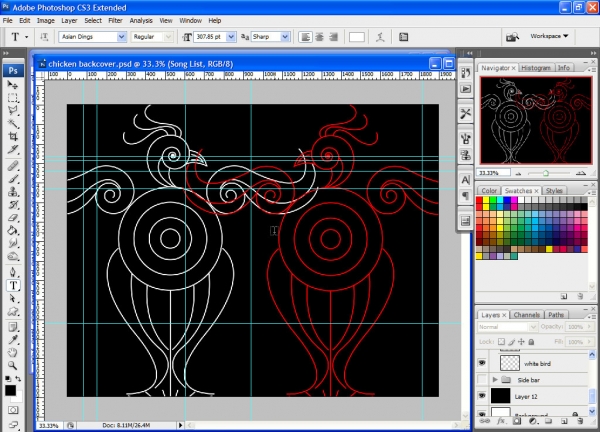Select the Zoom tool

coord(13,365)
